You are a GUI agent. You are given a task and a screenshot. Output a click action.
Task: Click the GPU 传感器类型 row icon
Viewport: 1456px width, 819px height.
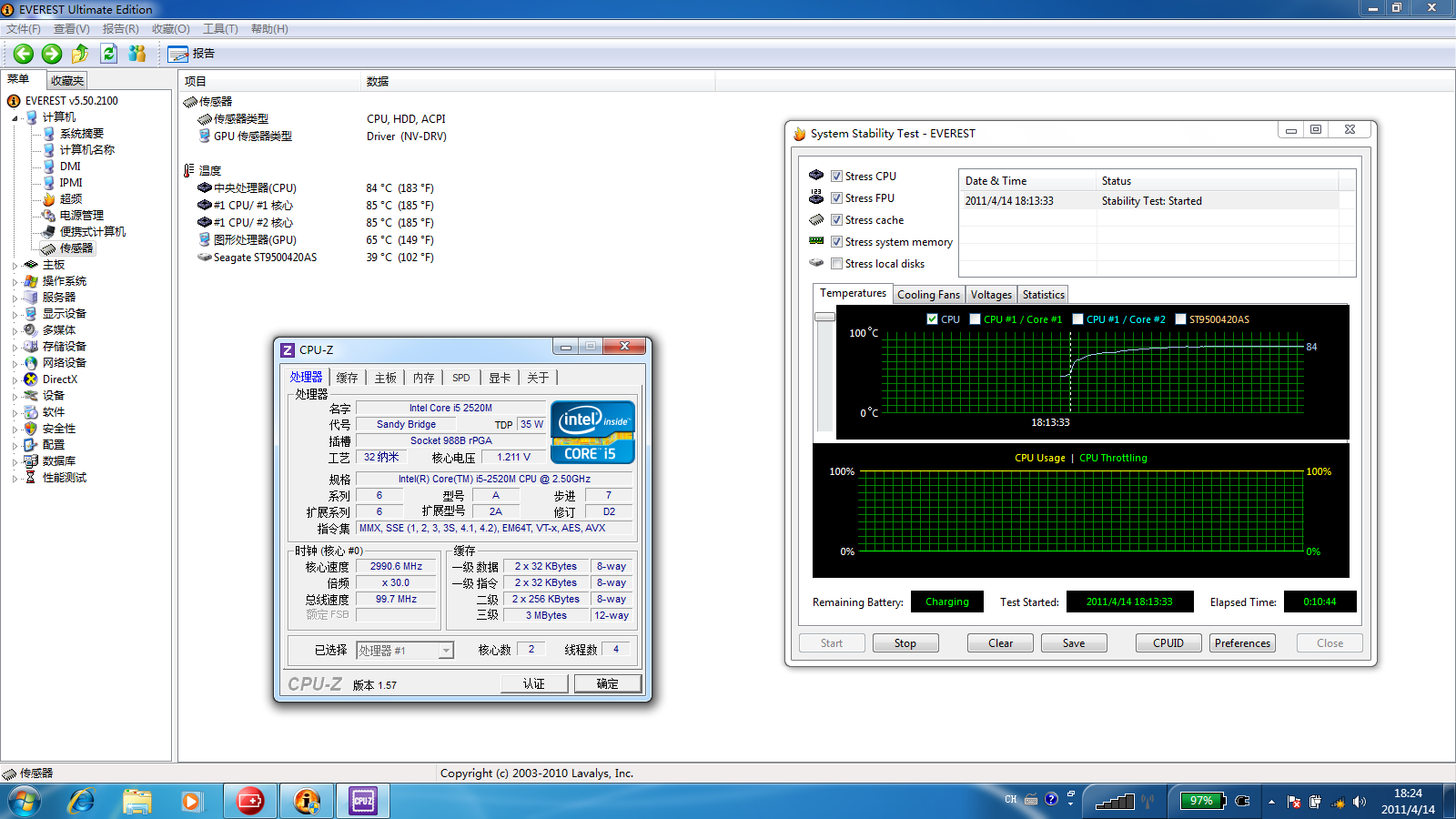coord(205,136)
